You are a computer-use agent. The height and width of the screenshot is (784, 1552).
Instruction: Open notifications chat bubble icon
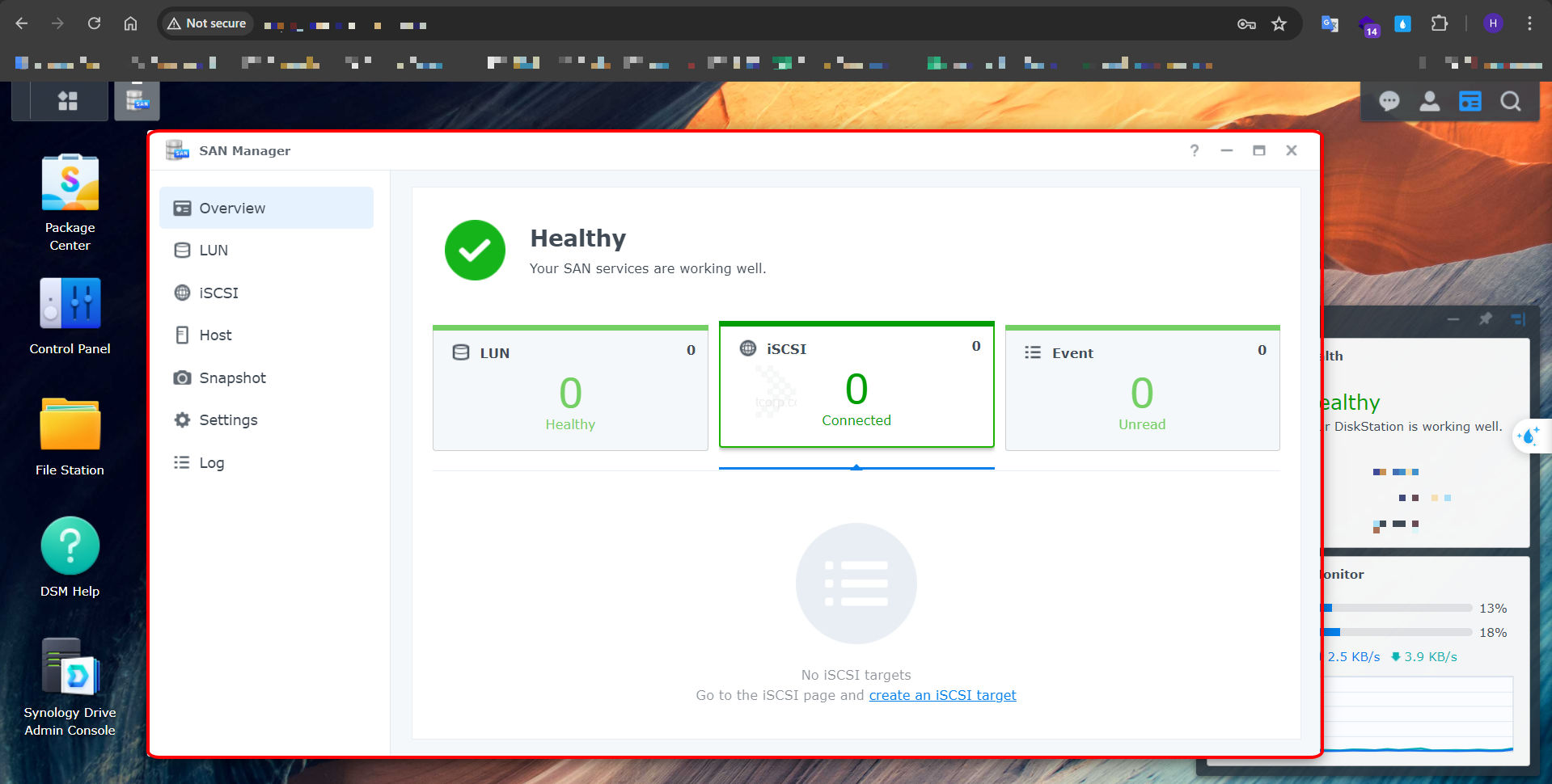pos(1389,101)
